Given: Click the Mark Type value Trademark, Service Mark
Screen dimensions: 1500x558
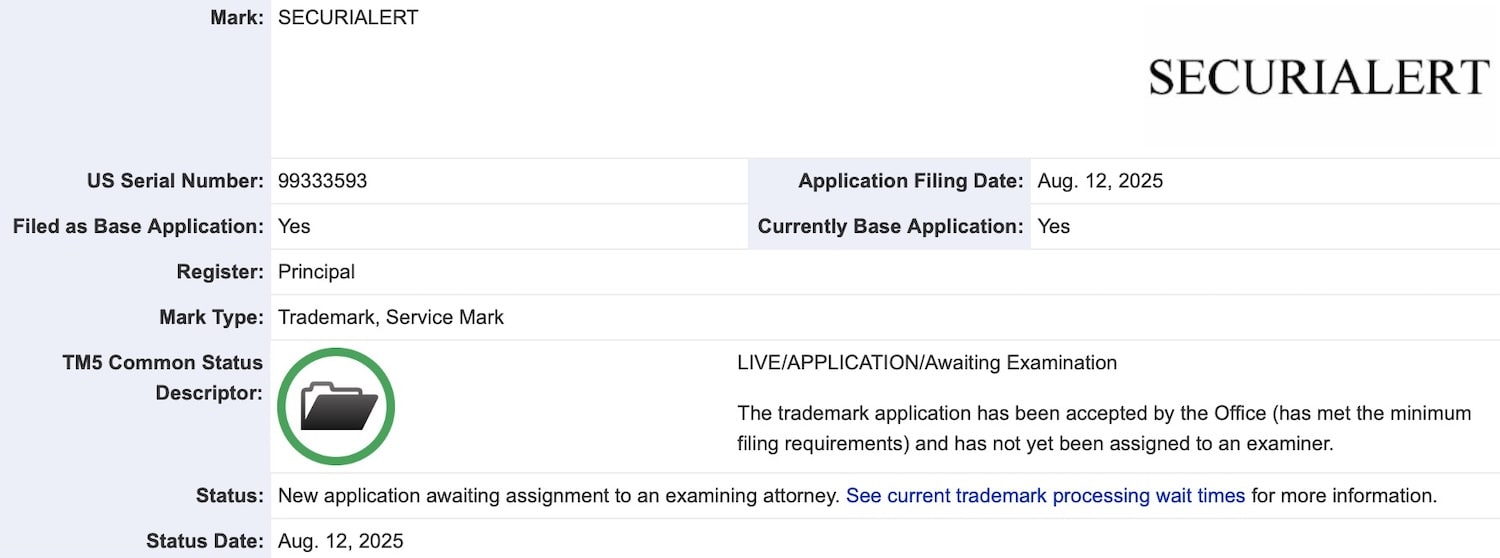Looking at the screenshot, I should click(x=391, y=317).
